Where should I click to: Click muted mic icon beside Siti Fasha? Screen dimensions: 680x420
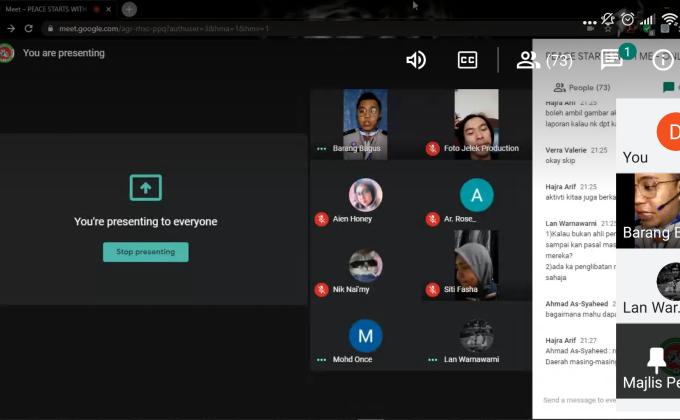[432, 289]
